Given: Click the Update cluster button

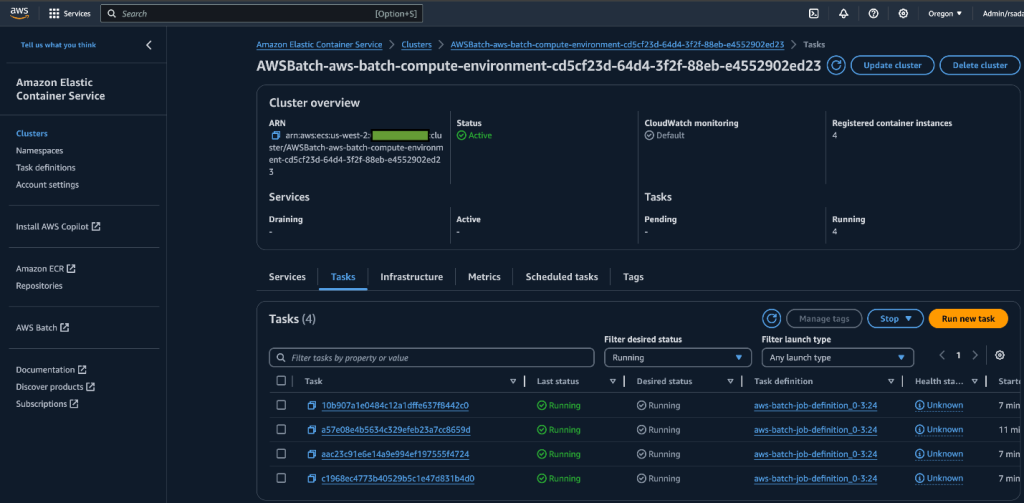Looking at the screenshot, I should (x=893, y=65).
